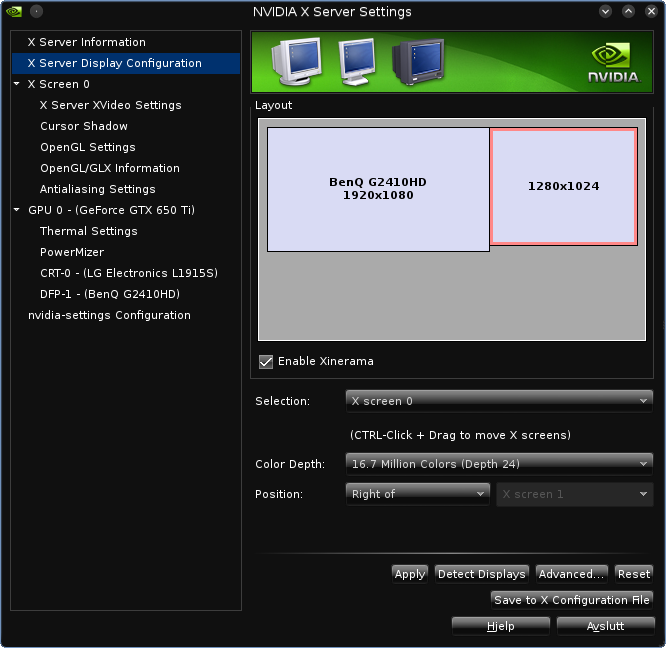
Task: Open the Cursor Shadow page
Action: pos(84,126)
